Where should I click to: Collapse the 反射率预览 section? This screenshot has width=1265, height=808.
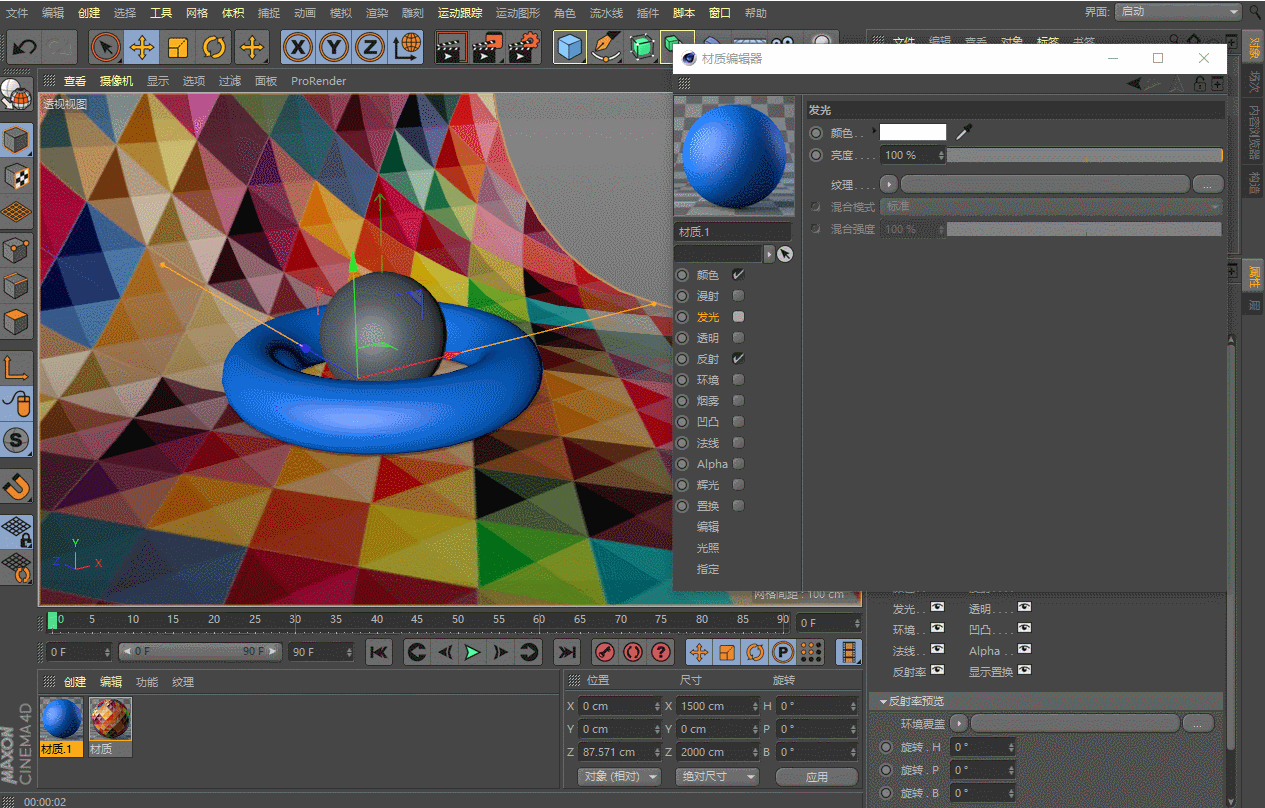(x=883, y=701)
